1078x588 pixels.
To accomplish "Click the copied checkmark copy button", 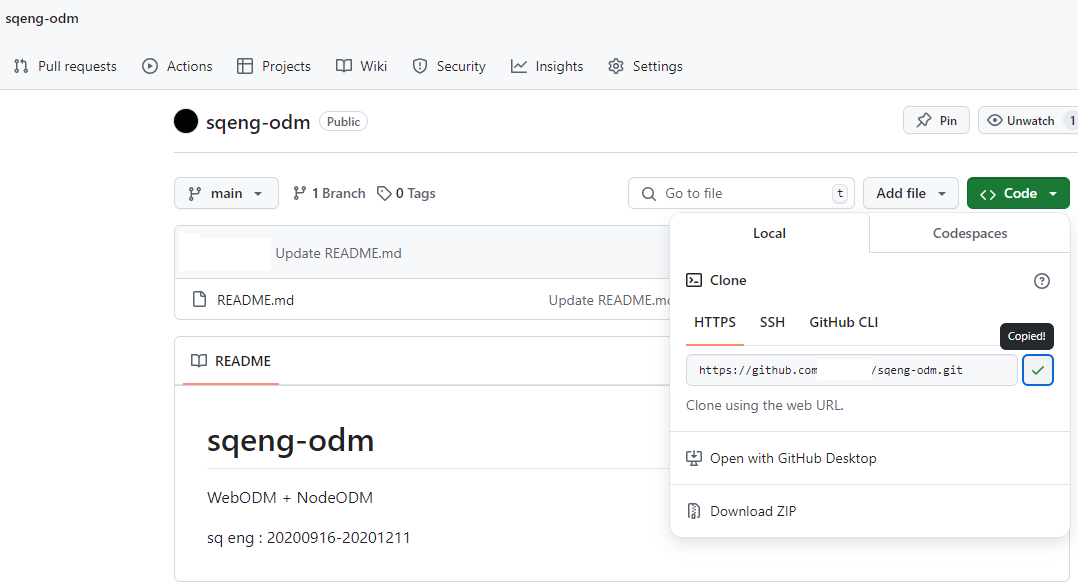I will pyautogui.click(x=1037, y=370).
